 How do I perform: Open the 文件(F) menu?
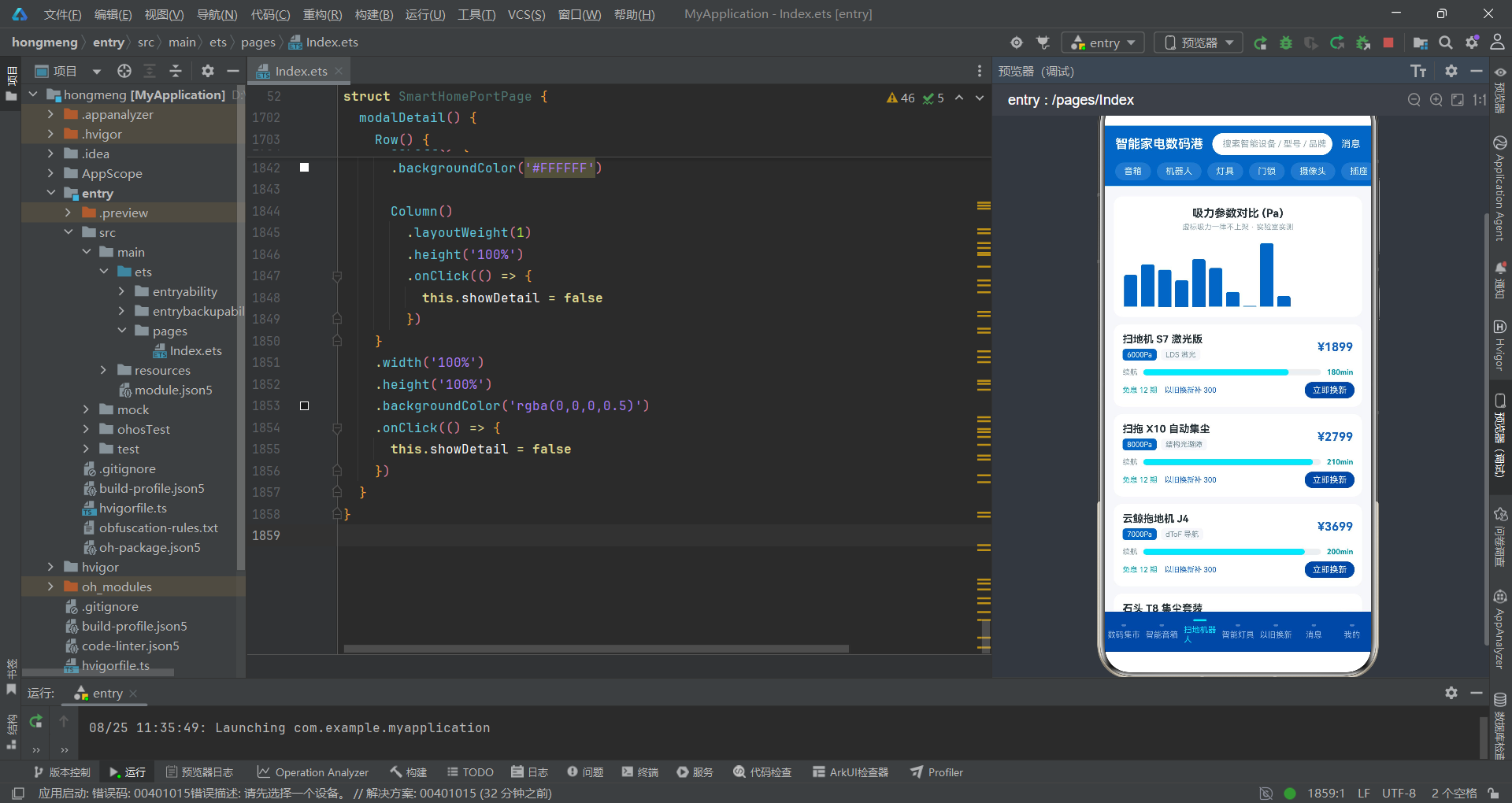pos(62,14)
